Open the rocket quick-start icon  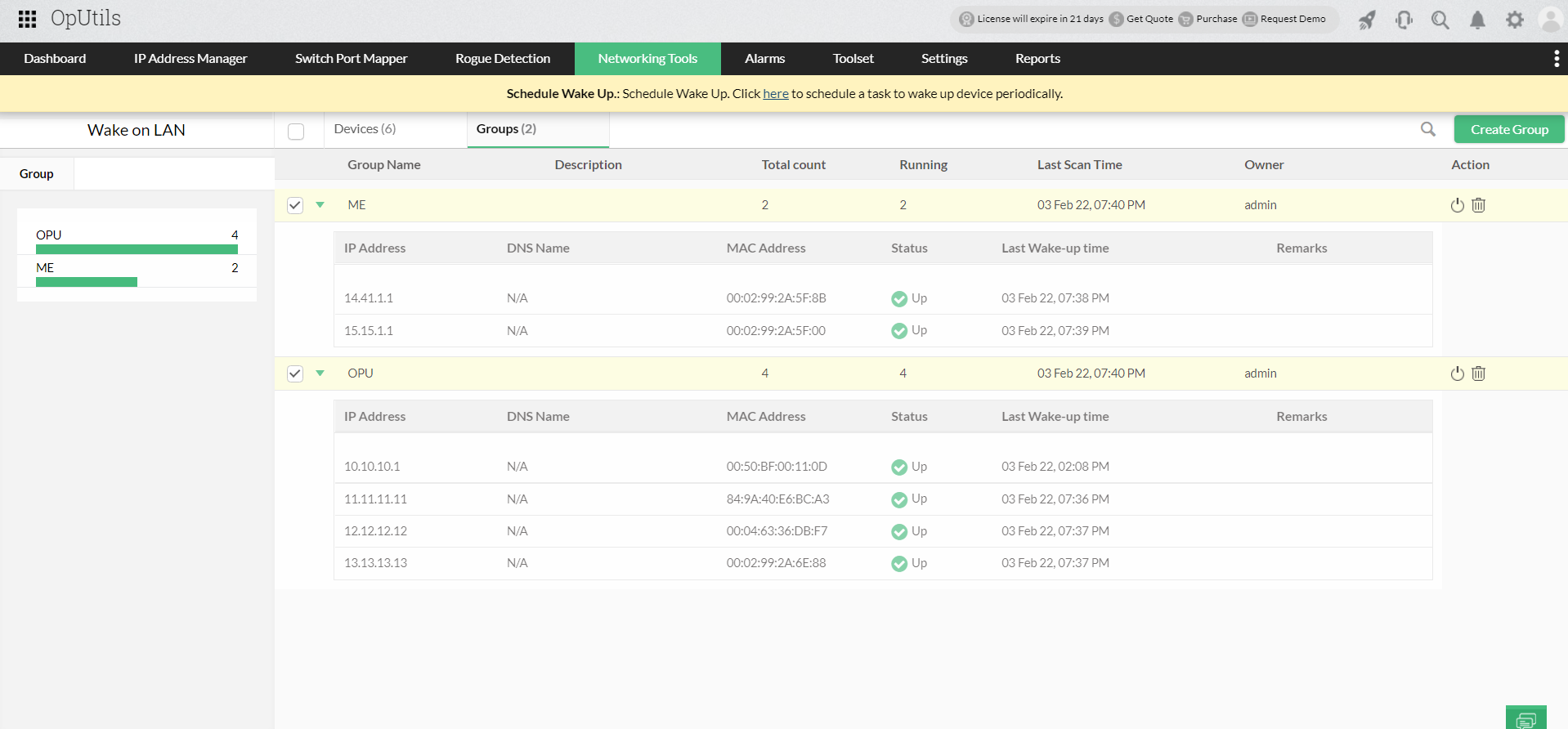click(1367, 20)
